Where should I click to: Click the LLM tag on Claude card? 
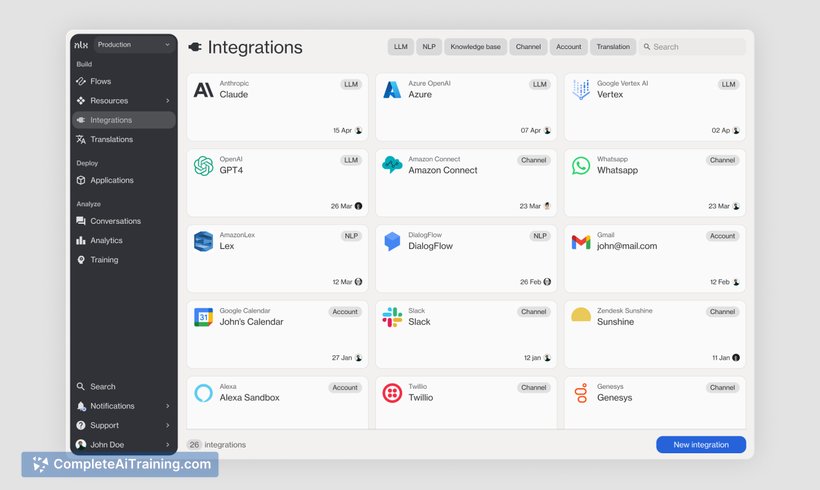351,84
